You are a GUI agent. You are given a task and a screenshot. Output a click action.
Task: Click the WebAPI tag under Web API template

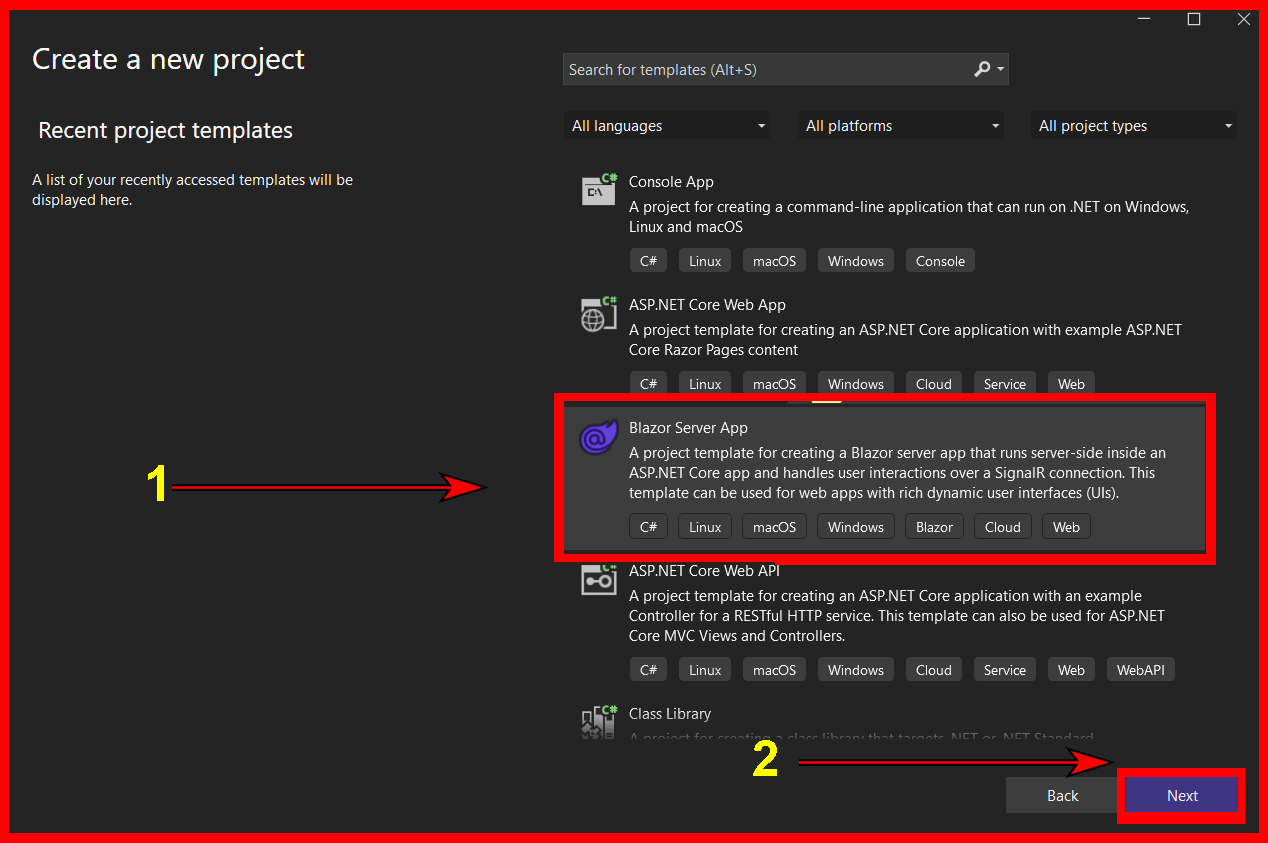[1140, 669]
